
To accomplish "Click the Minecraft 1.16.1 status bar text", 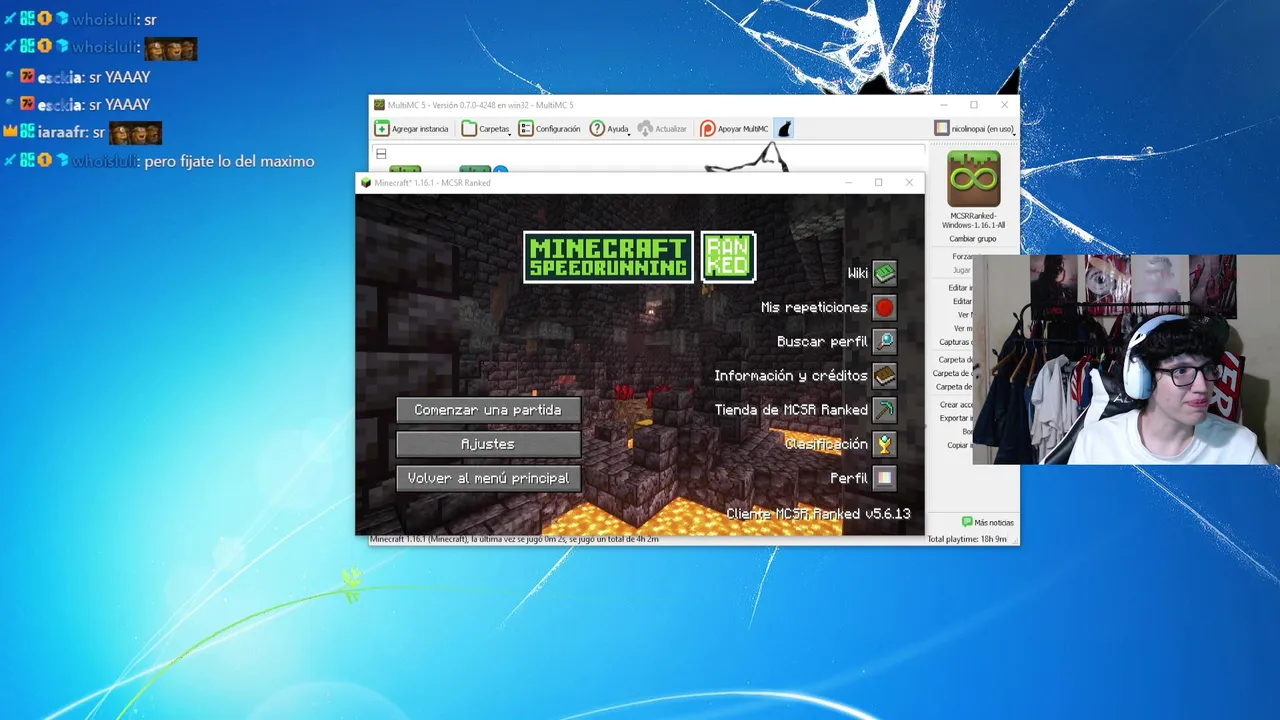I will tap(514, 539).
